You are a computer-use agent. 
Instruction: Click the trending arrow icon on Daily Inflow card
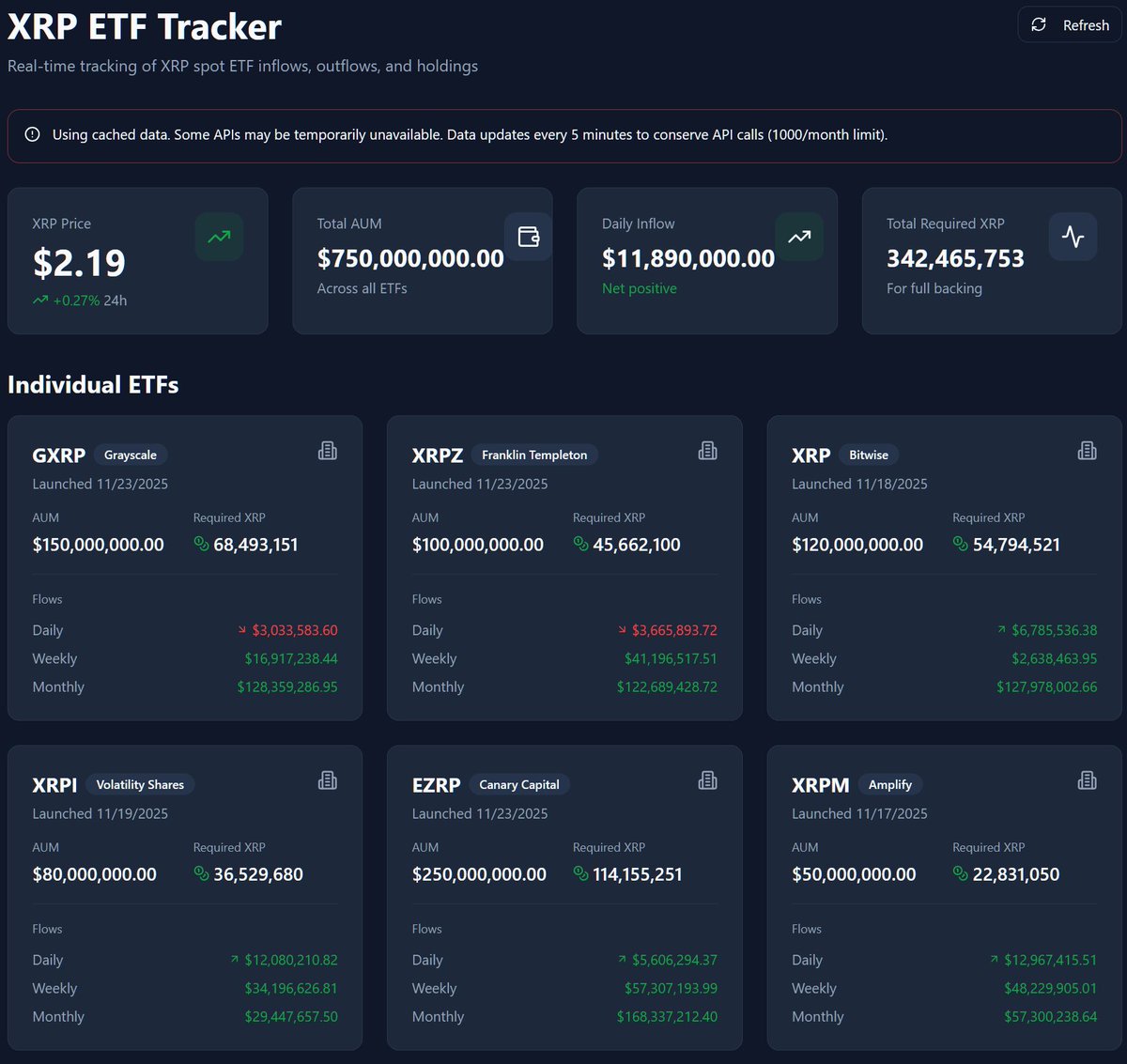coord(799,237)
